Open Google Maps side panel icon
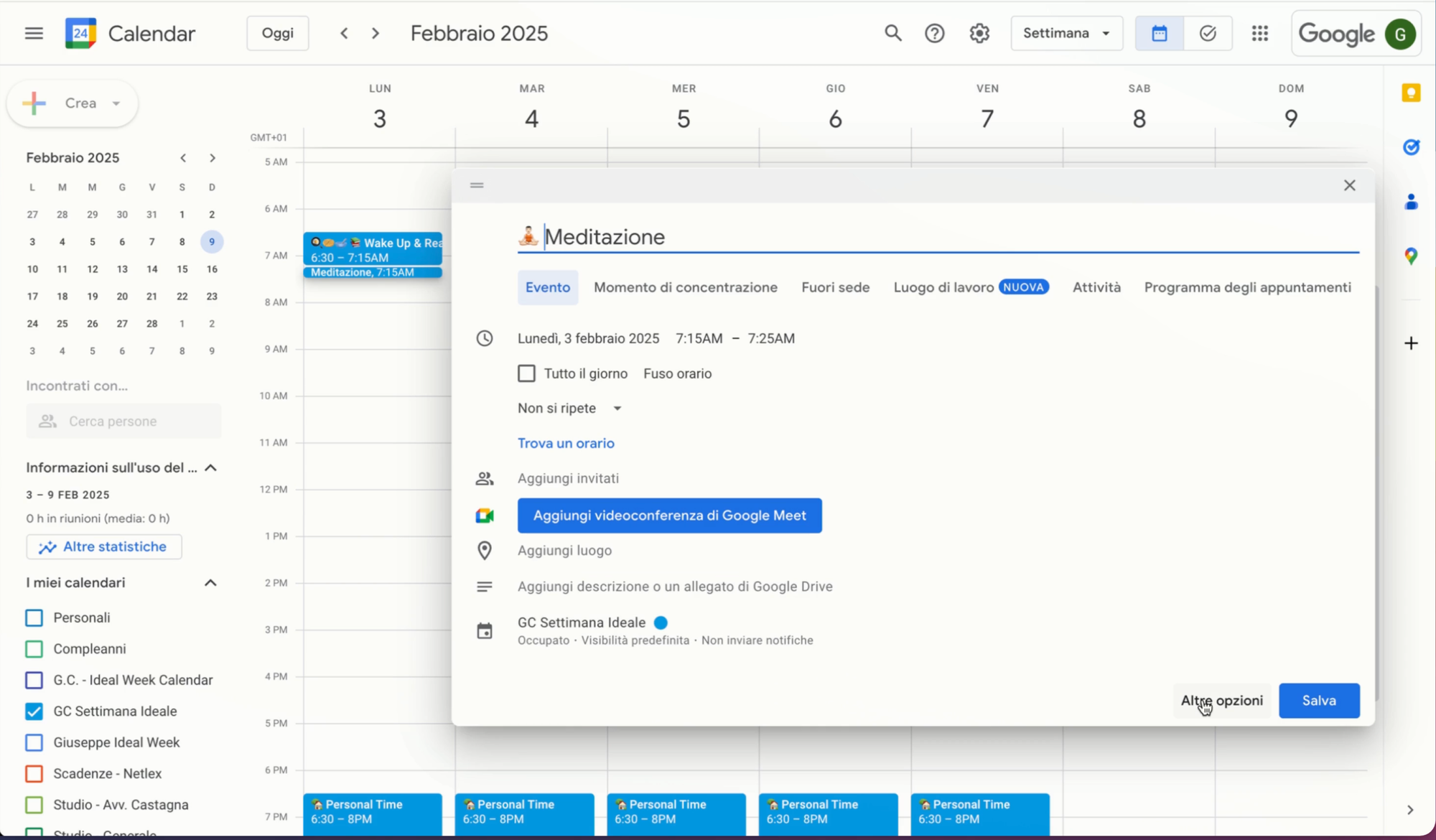Viewport: 1436px width, 840px height. (1411, 256)
